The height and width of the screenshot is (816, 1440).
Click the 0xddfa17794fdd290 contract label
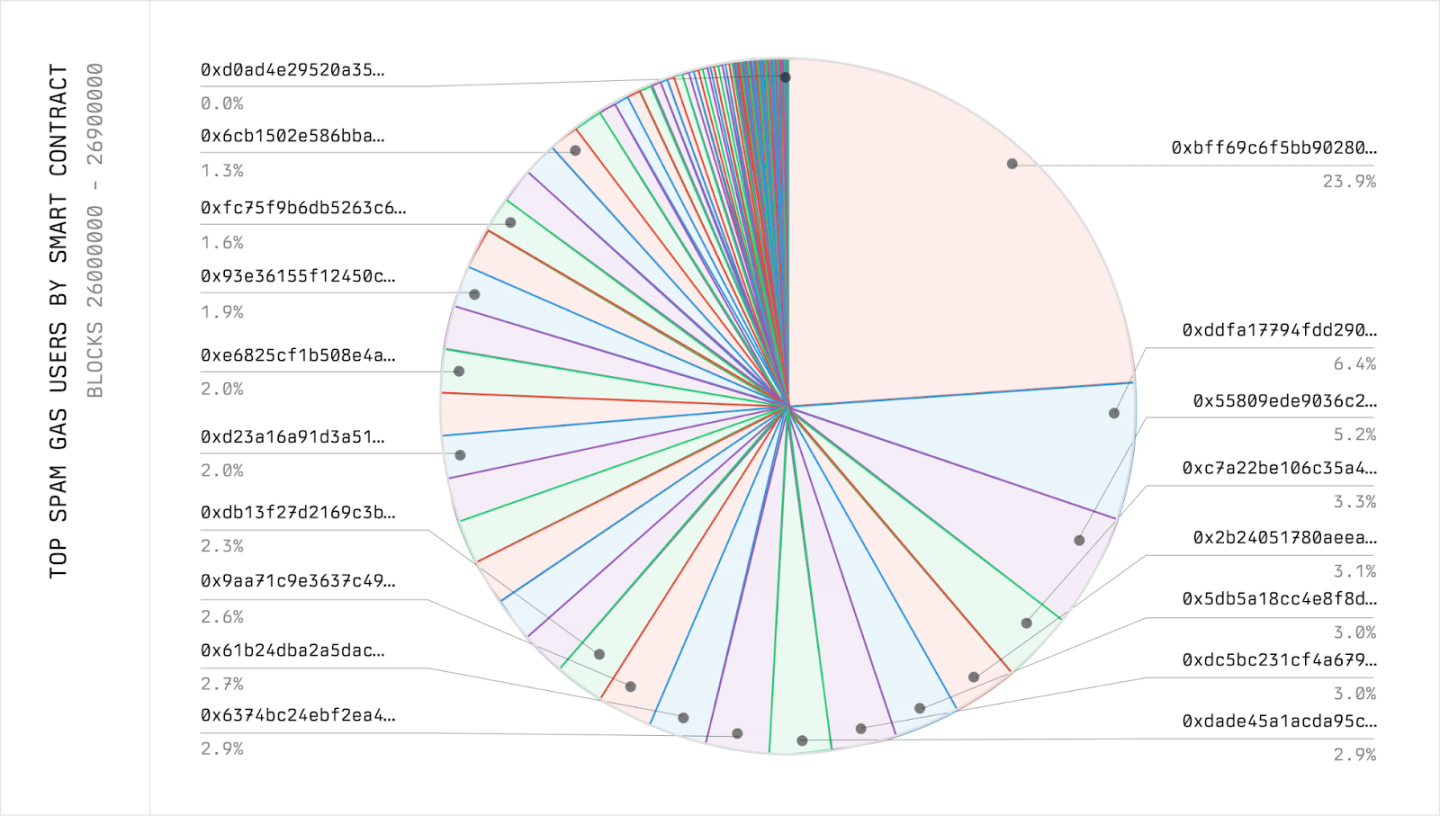[x=1279, y=330]
